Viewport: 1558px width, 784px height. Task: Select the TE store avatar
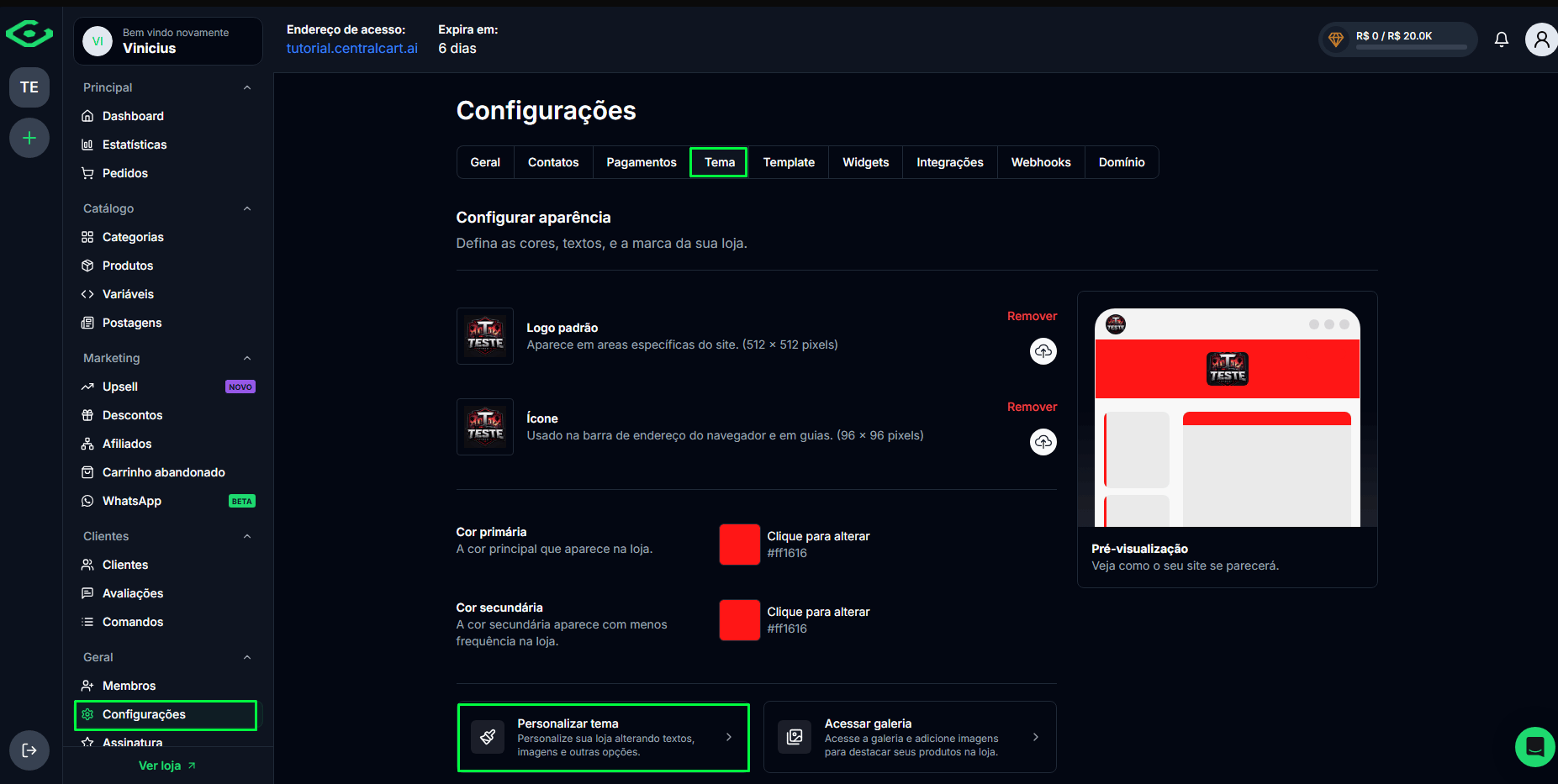pos(29,87)
